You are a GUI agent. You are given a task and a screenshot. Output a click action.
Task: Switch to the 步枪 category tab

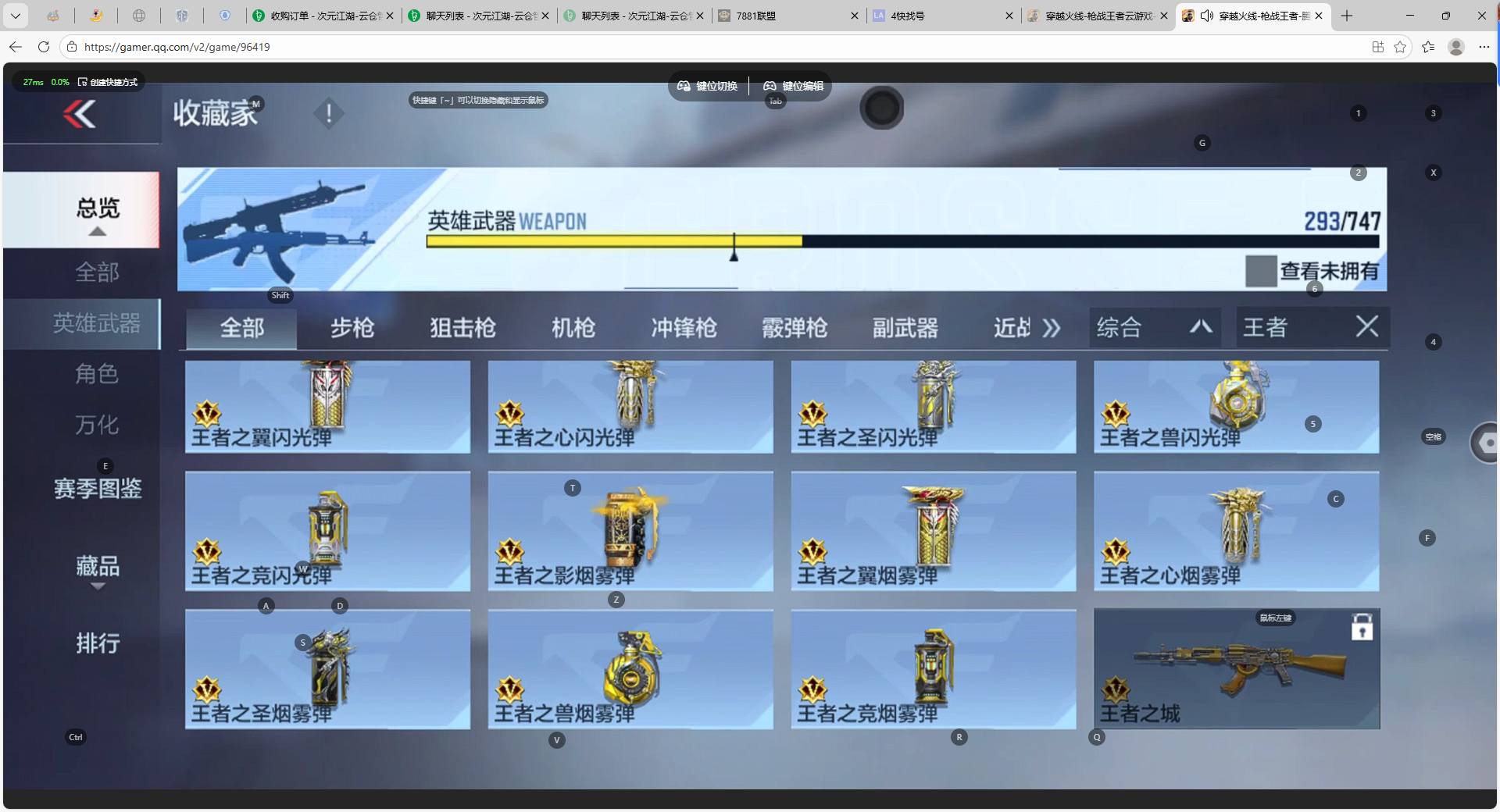click(x=352, y=328)
